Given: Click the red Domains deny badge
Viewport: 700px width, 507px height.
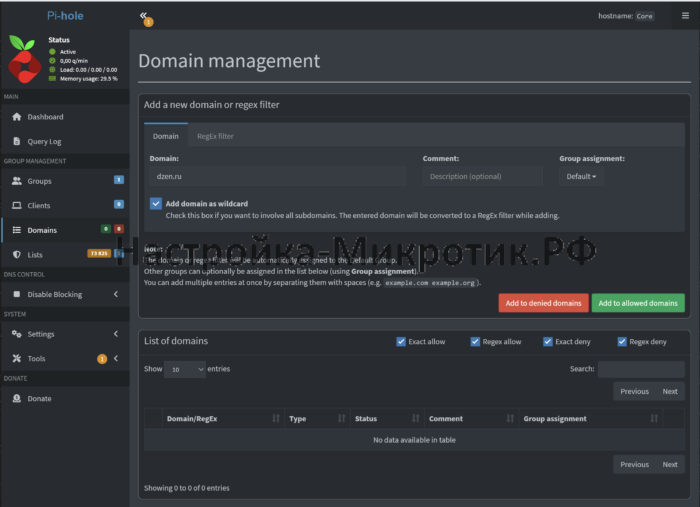Looking at the screenshot, I should tap(119, 229).
